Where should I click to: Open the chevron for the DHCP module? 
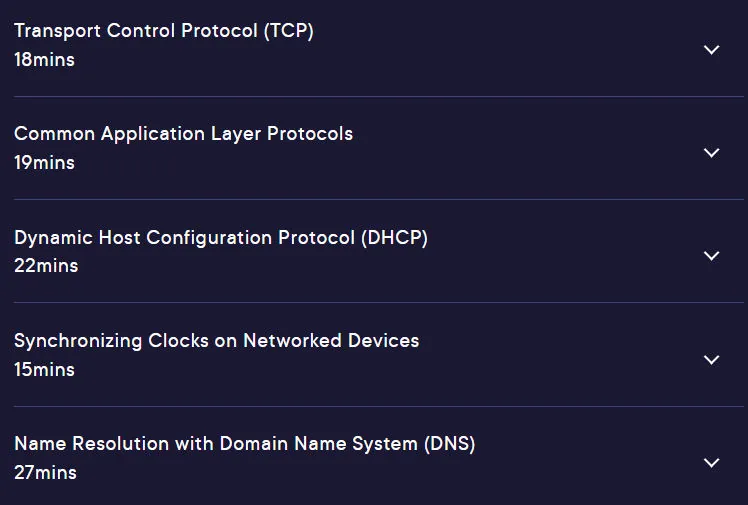[x=711, y=256]
